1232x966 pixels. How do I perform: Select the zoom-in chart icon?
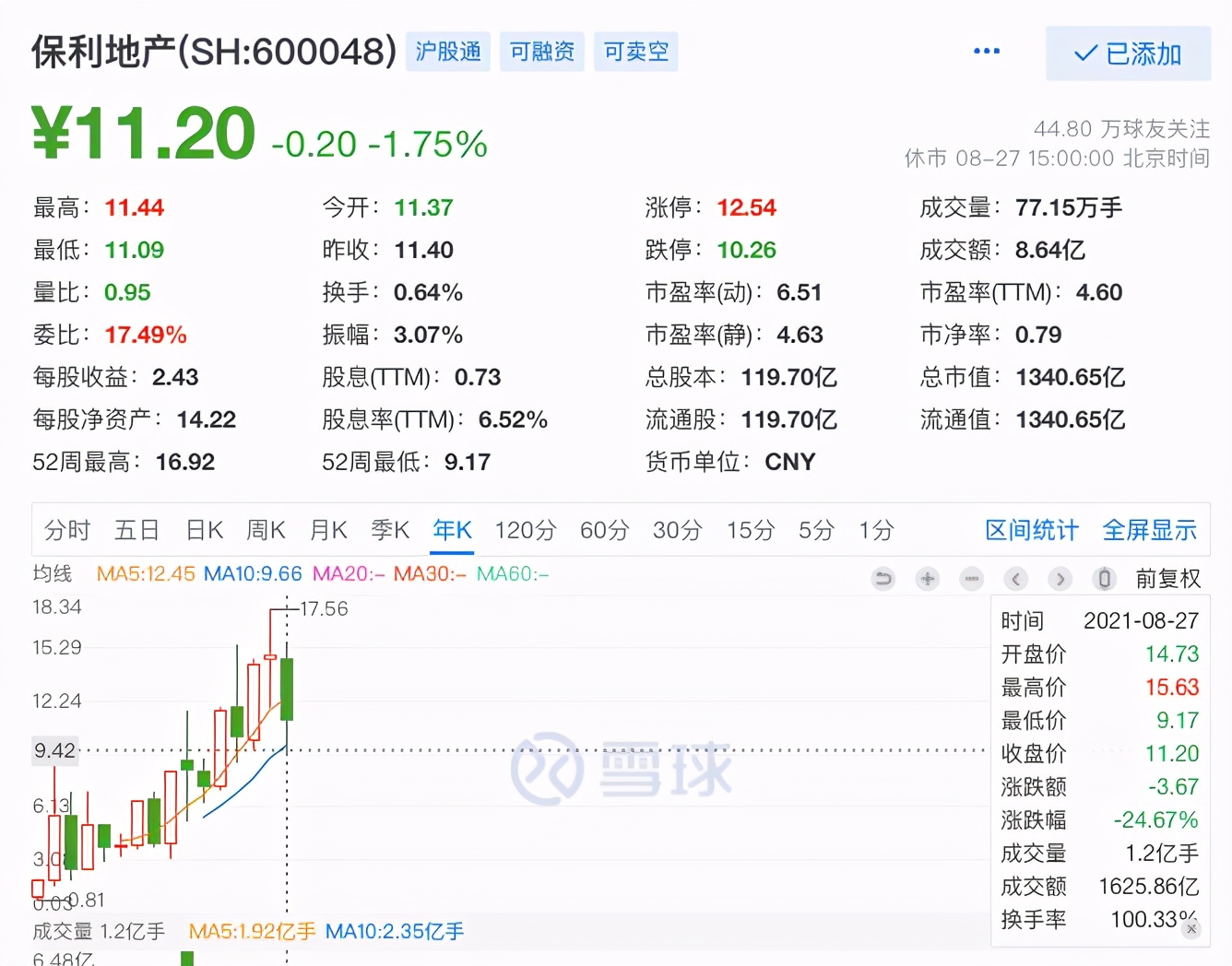(x=927, y=579)
